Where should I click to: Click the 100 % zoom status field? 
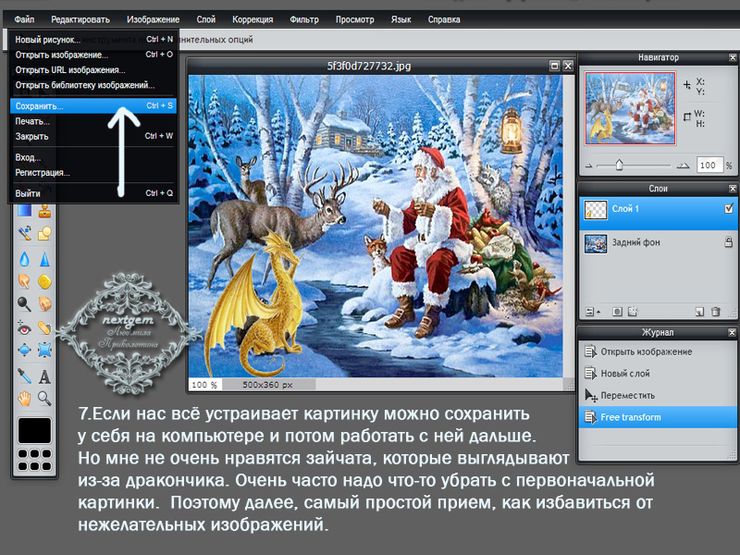tap(205, 385)
